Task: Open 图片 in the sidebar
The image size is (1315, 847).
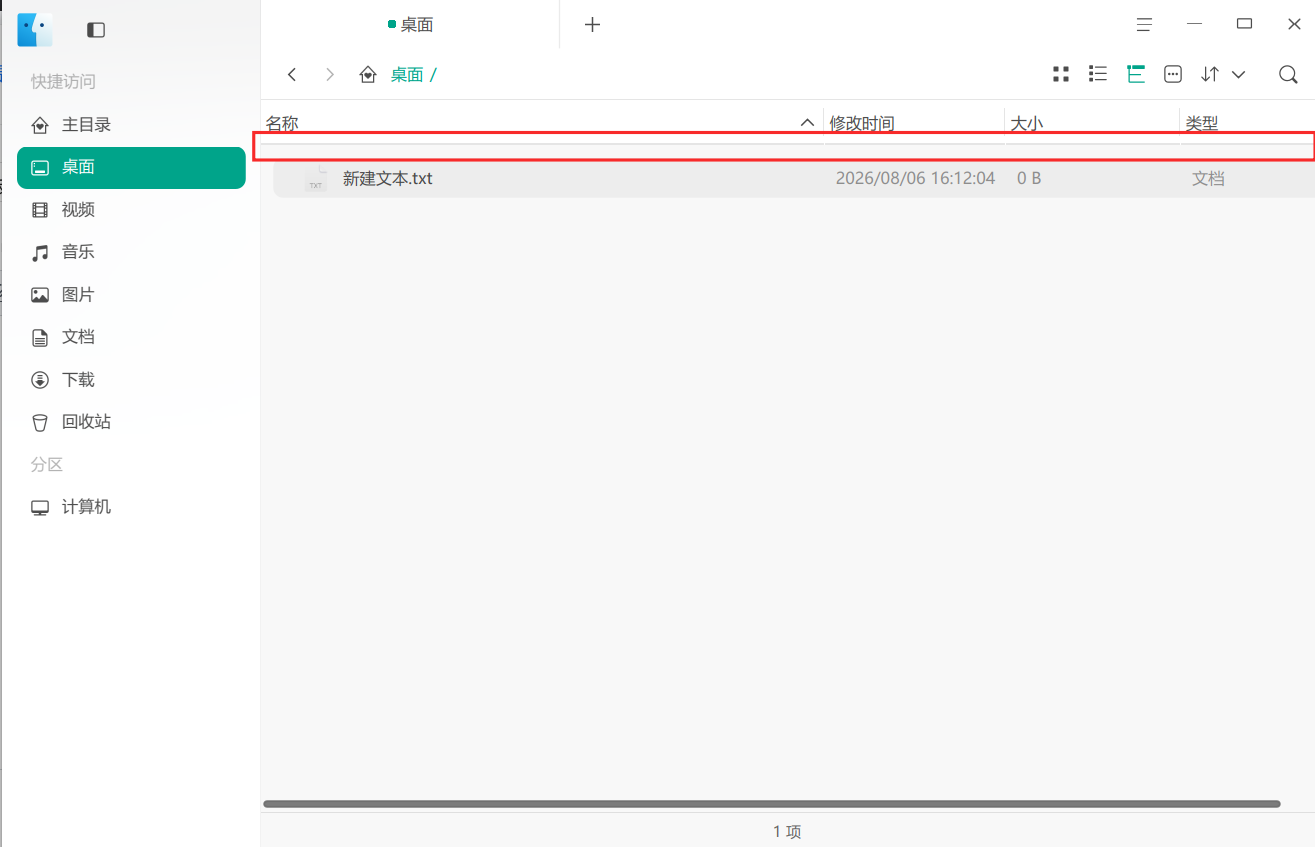Action: pos(131,295)
